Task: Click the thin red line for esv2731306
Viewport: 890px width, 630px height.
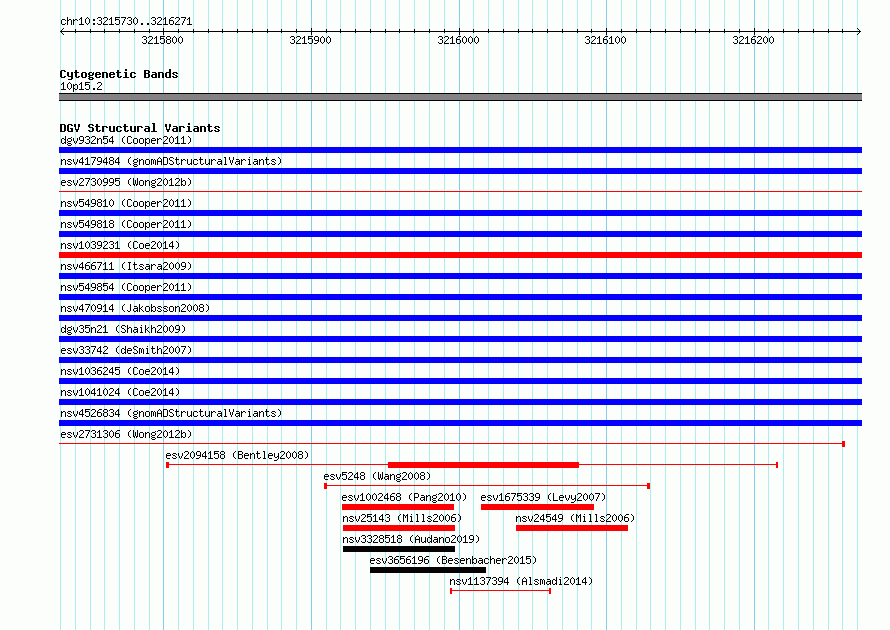Action: [x=452, y=444]
